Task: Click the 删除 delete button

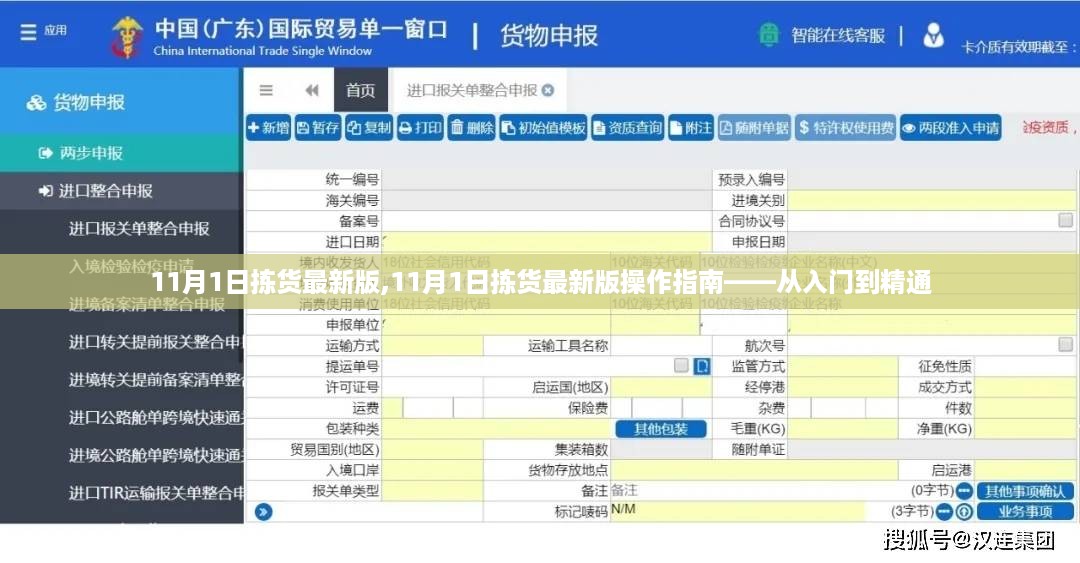Action: [472, 127]
